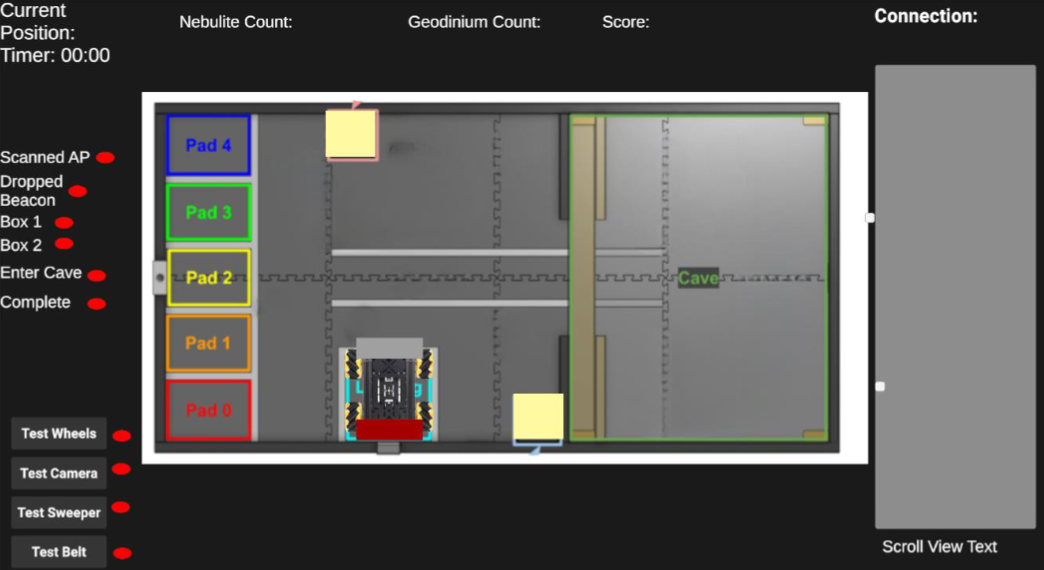1044x570 pixels.
Task: Click the Cave label on the map
Action: coord(698,278)
